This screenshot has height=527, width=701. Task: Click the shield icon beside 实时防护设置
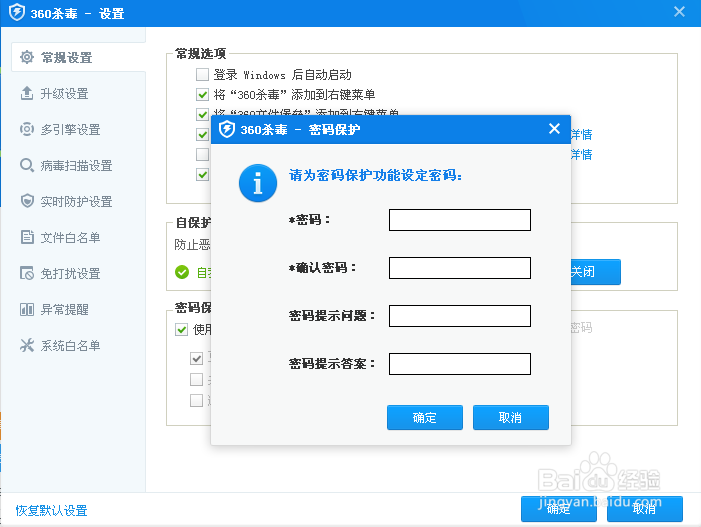click(27, 201)
